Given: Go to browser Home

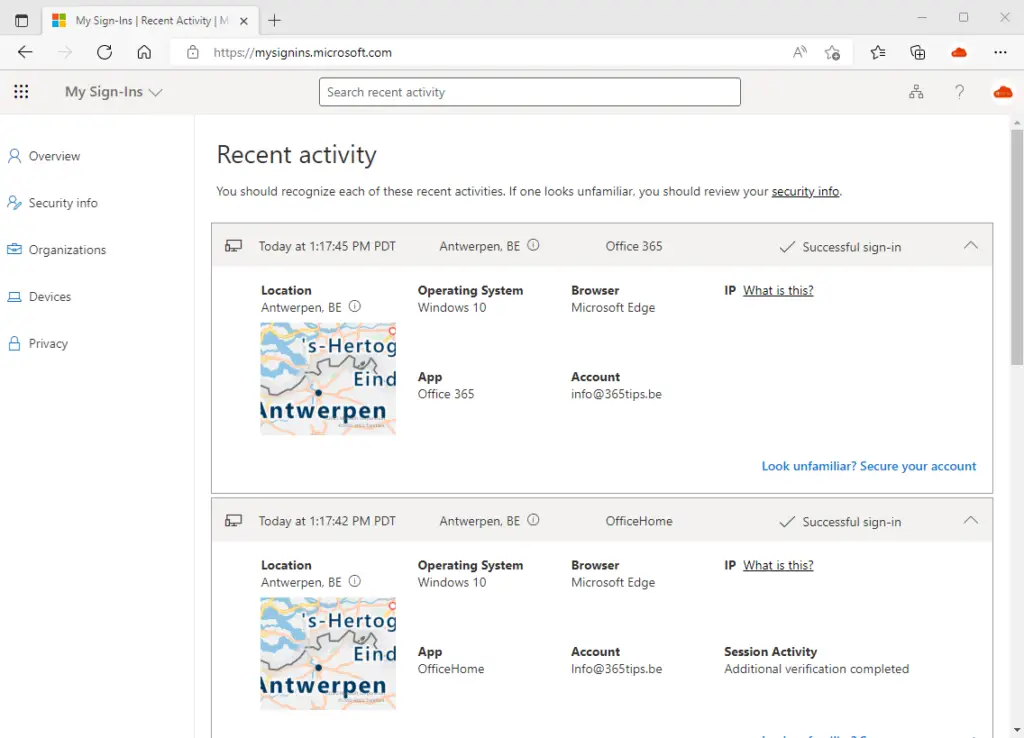Looking at the screenshot, I should coord(144,52).
